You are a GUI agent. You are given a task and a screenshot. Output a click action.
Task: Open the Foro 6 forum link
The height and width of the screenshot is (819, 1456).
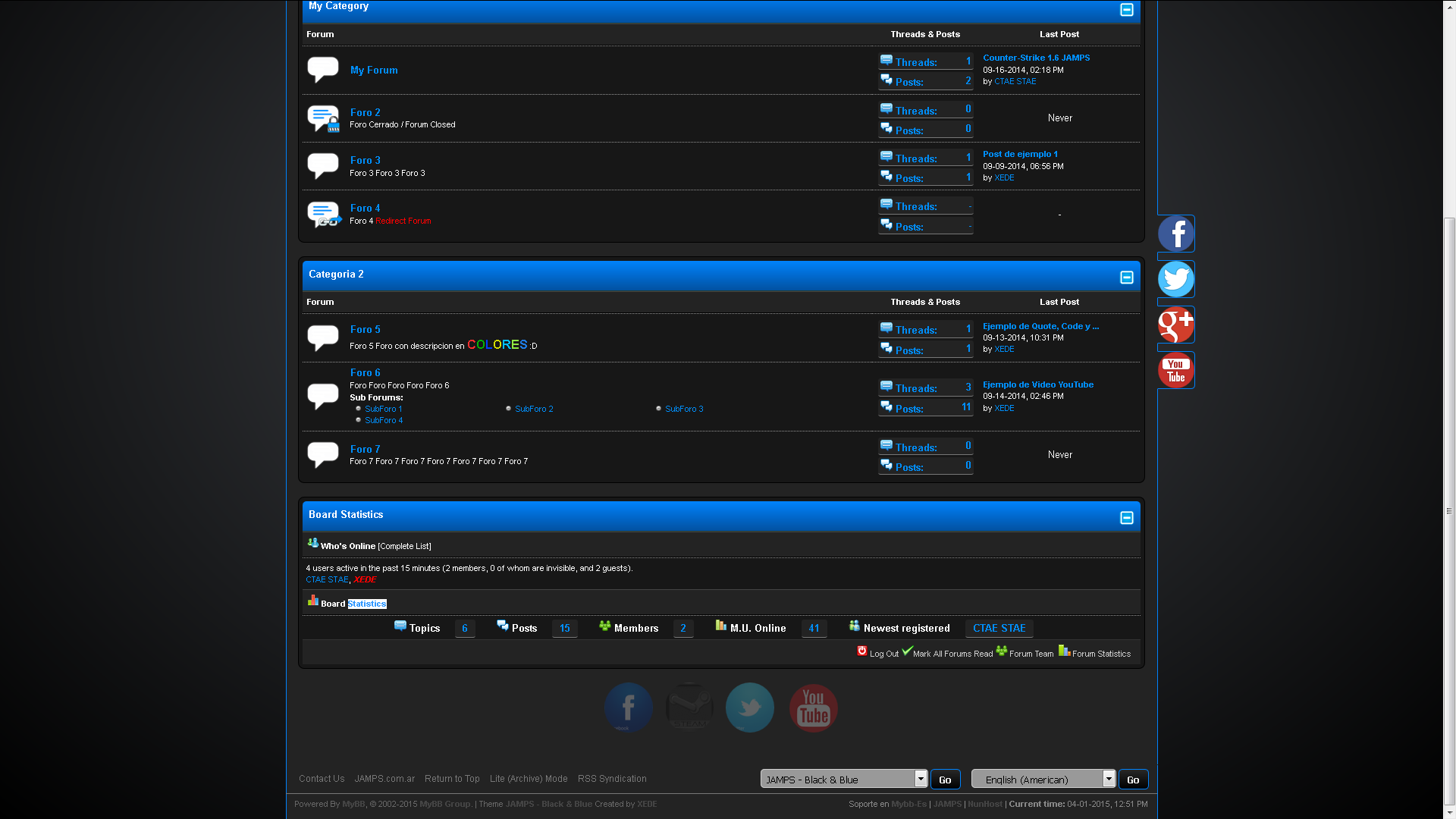click(365, 372)
